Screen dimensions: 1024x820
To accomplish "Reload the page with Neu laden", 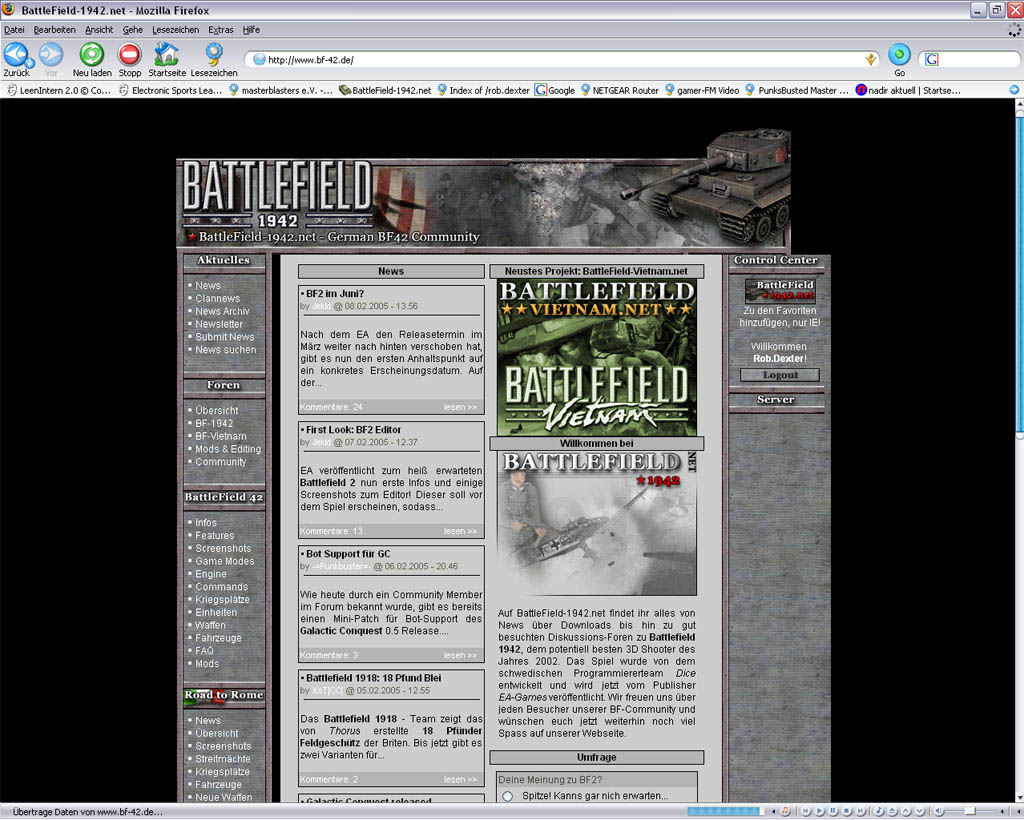I will pos(92,55).
